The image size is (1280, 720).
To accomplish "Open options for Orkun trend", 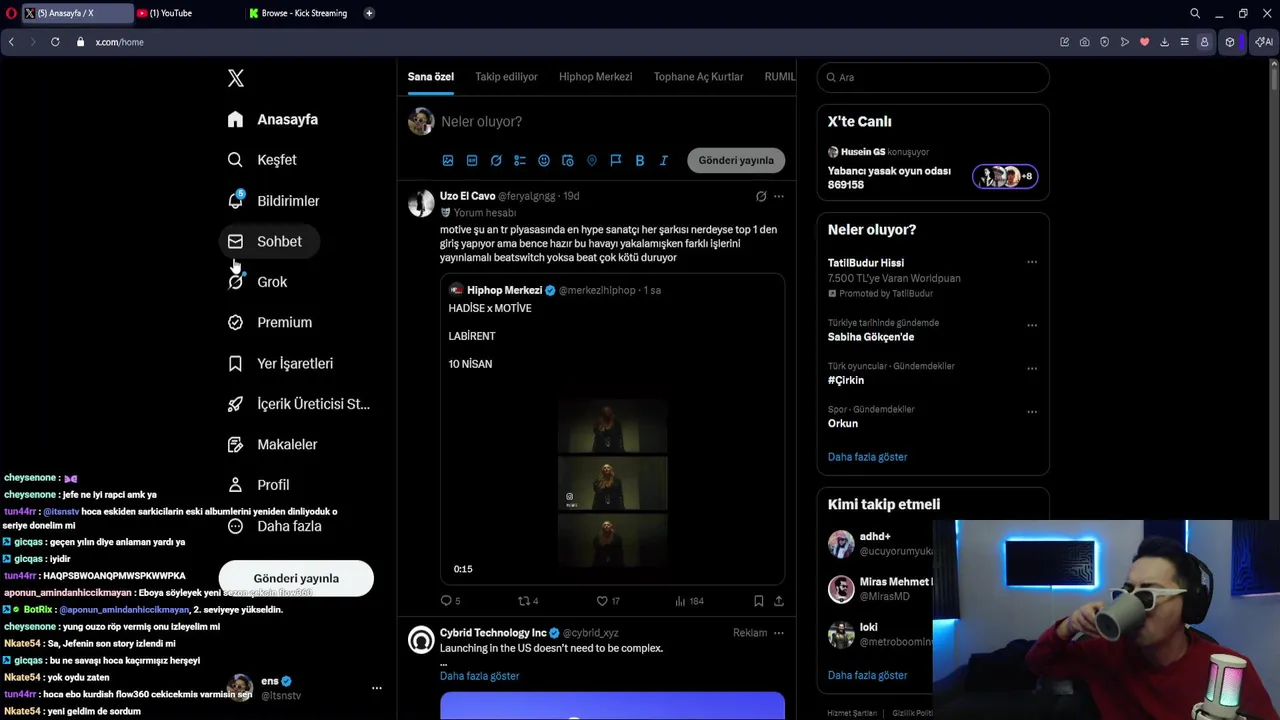I will [1032, 412].
